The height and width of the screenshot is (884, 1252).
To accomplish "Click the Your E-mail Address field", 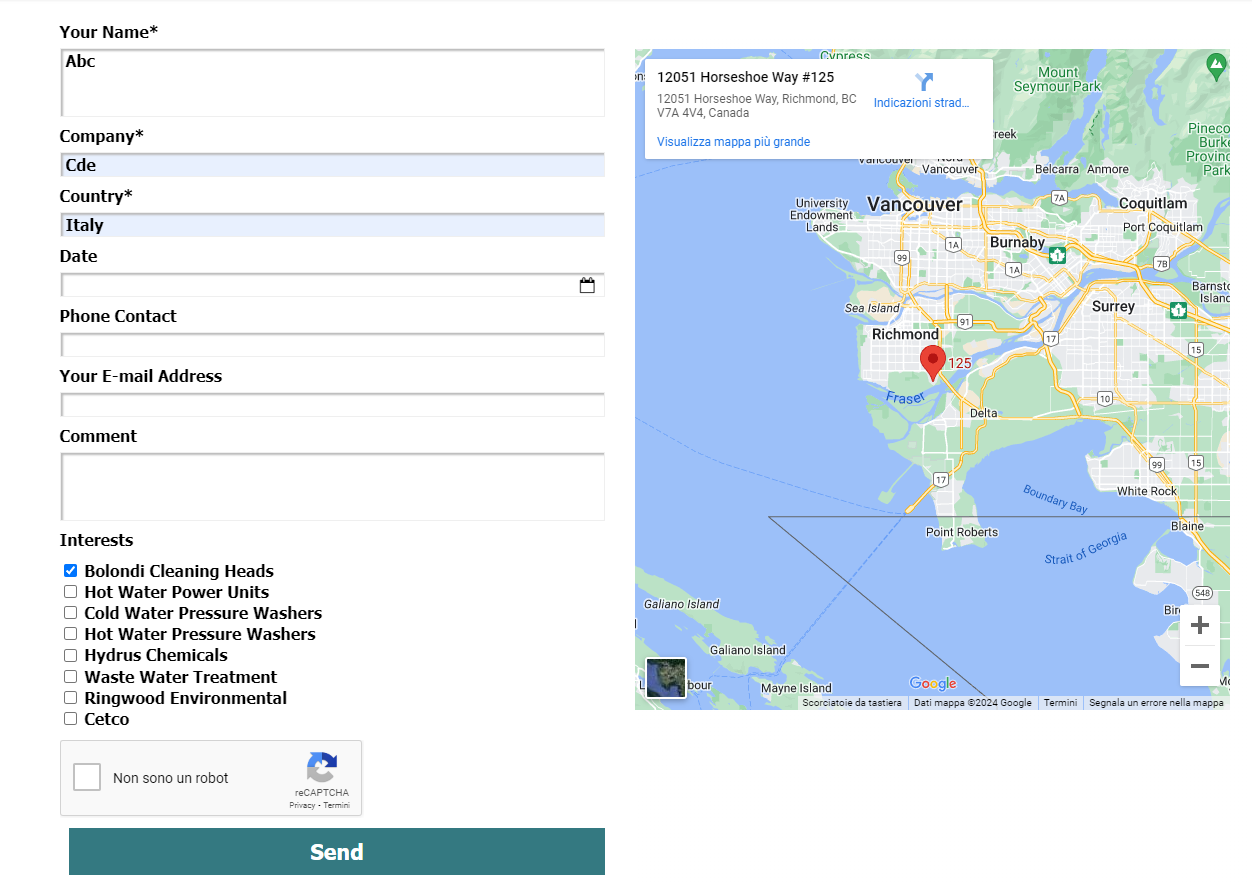I will click(x=333, y=405).
